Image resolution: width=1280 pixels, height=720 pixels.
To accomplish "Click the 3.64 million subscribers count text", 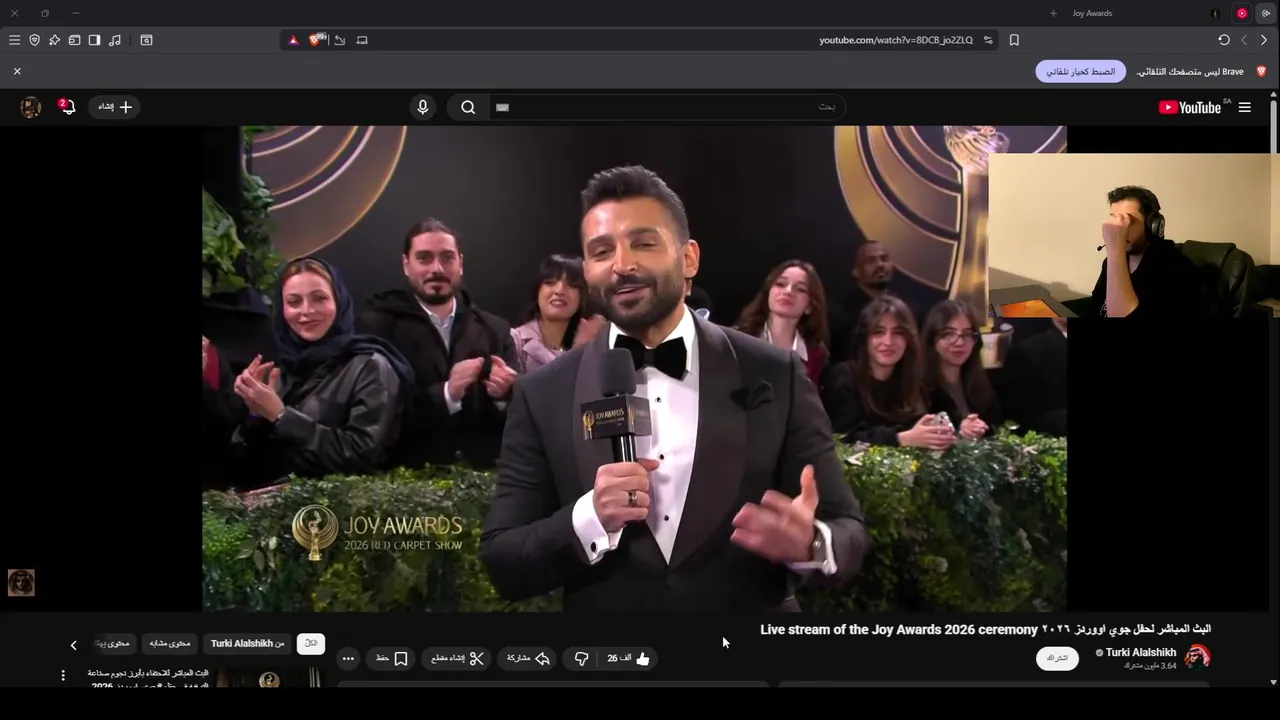I will coord(1150,666).
